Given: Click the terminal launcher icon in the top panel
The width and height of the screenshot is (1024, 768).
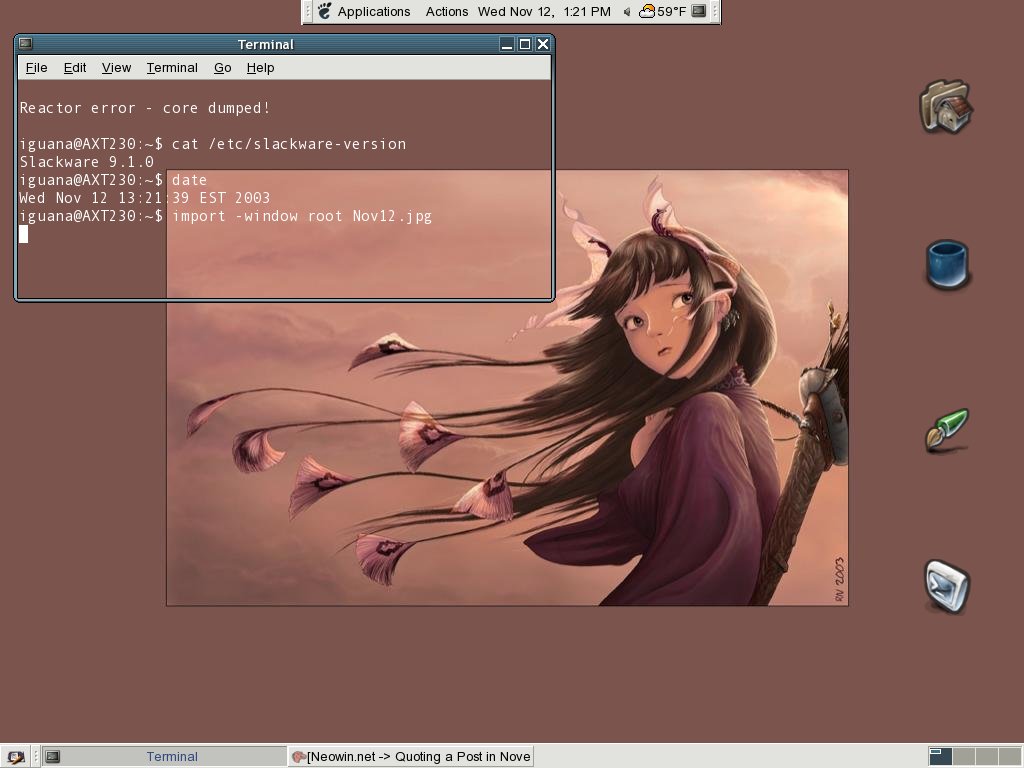Looking at the screenshot, I should click(699, 11).
